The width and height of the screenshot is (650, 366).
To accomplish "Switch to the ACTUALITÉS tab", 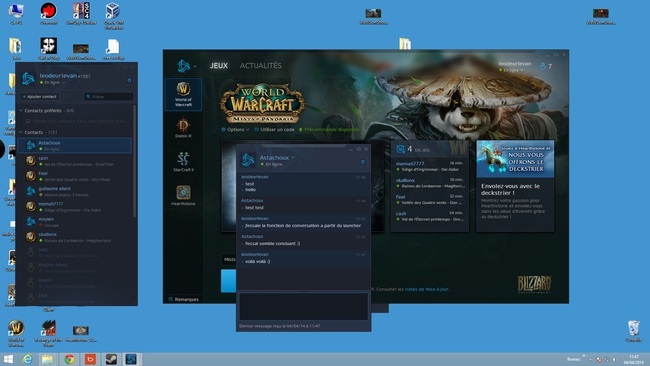I will tap(260, 65).
